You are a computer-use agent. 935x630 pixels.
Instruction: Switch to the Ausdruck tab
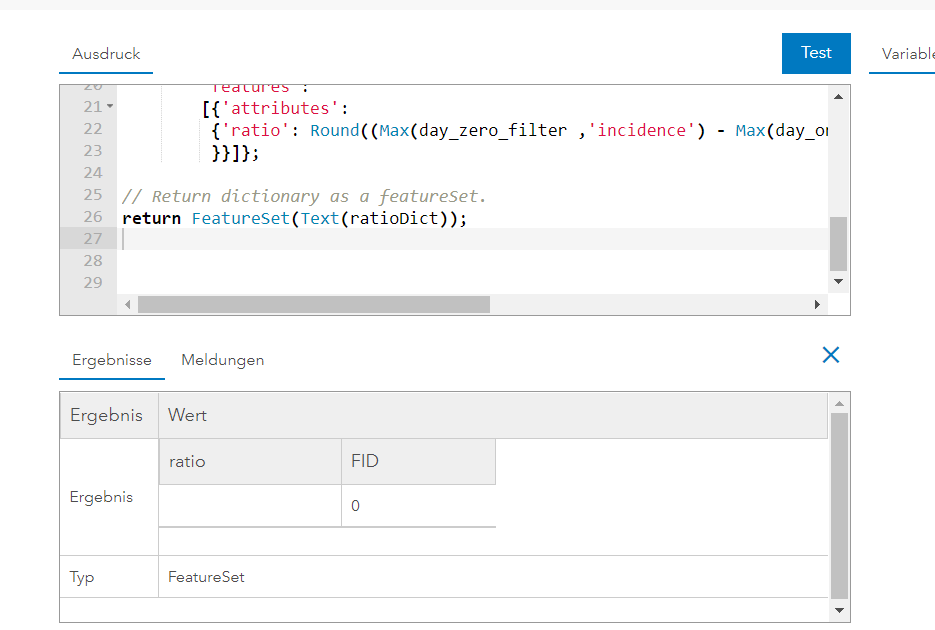coord(106,54)
